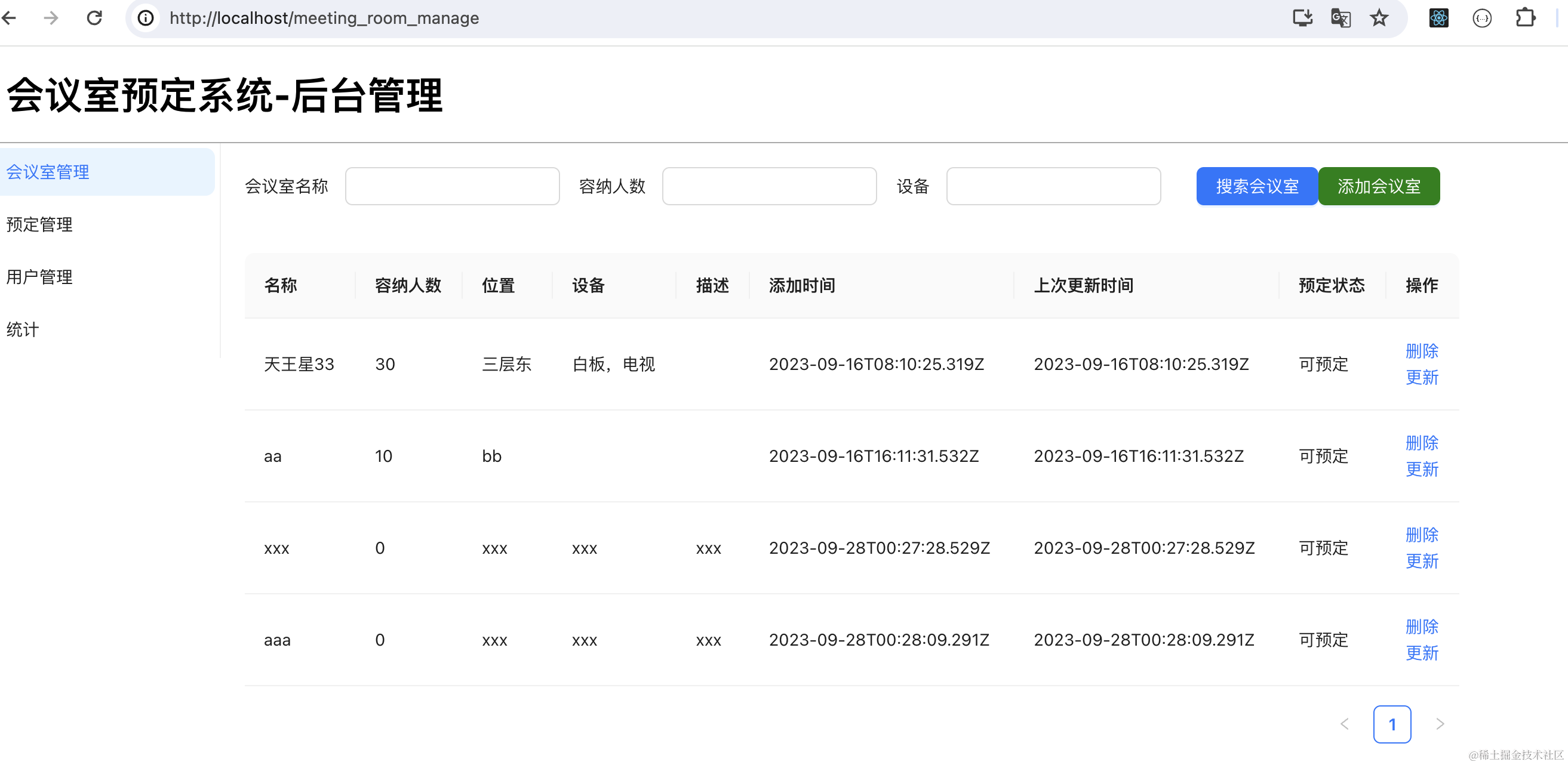
Task: Open the Extensions puzzle piece menu
Action: (x=1525, y=18)
